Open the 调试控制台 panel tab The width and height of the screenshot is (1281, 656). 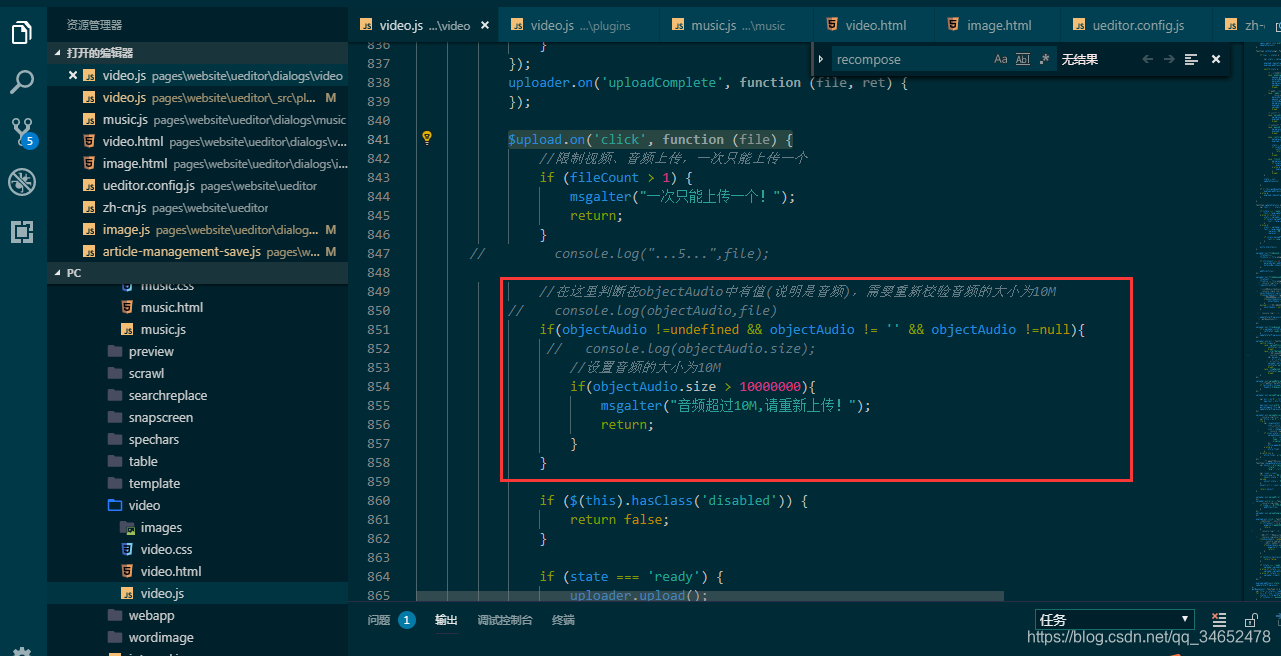point(505,620)
